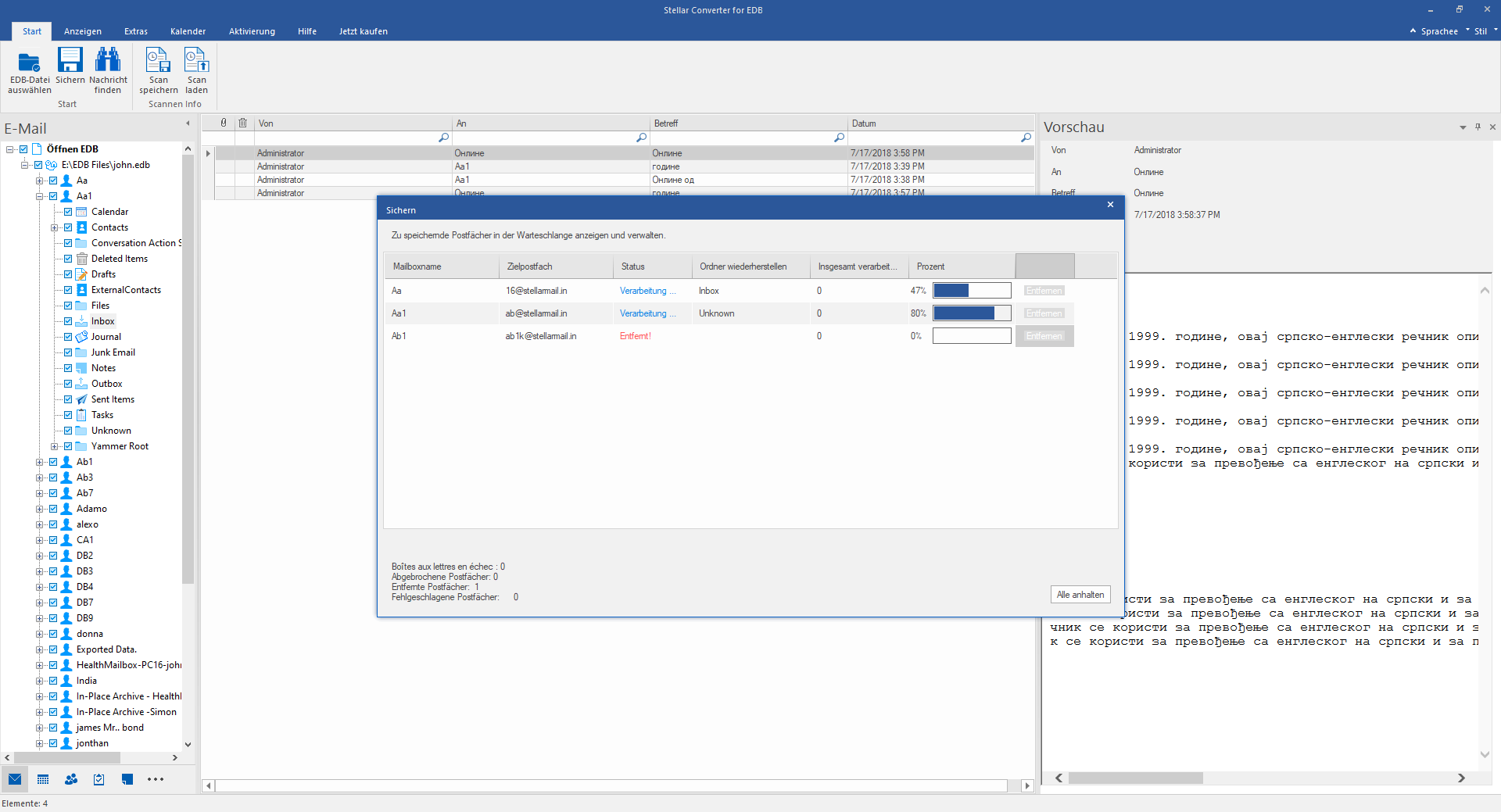Collapse the E-Mail navigation pane
Screen dimensions: 1501x812
[x=188, y=123]
